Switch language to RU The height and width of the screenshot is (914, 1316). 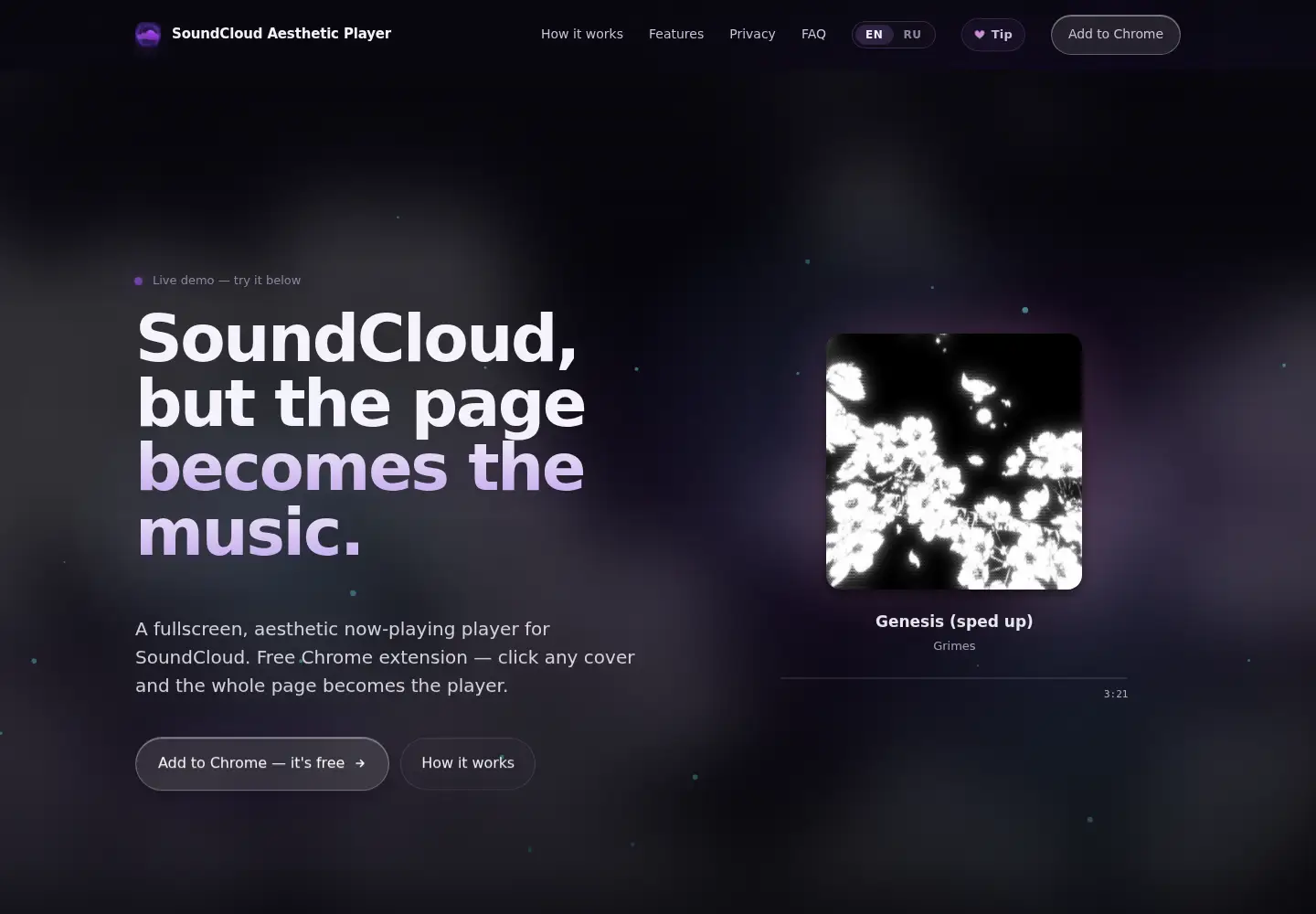[912, 35]
